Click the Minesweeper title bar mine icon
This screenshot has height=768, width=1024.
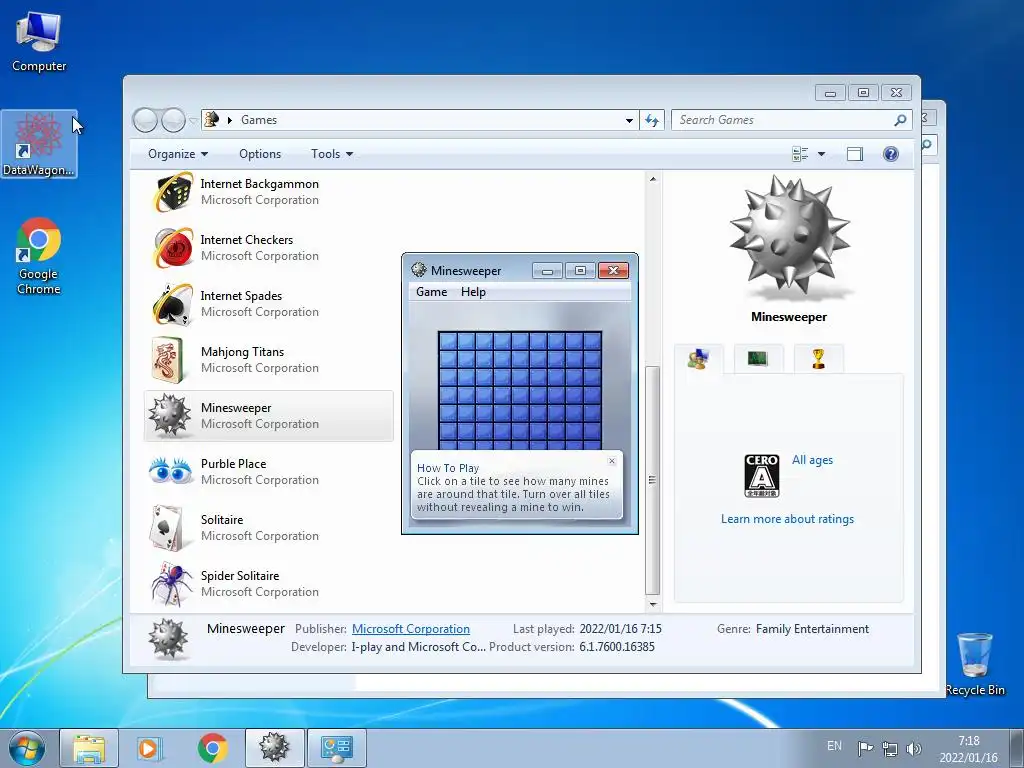419,270
